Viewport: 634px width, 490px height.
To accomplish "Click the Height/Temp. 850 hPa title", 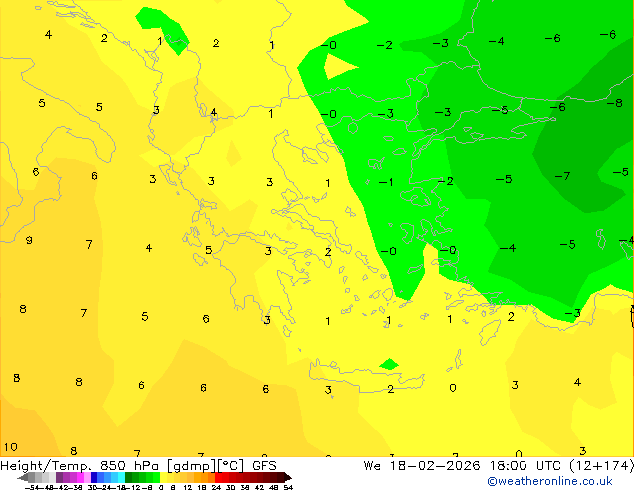I will (81, 466).
